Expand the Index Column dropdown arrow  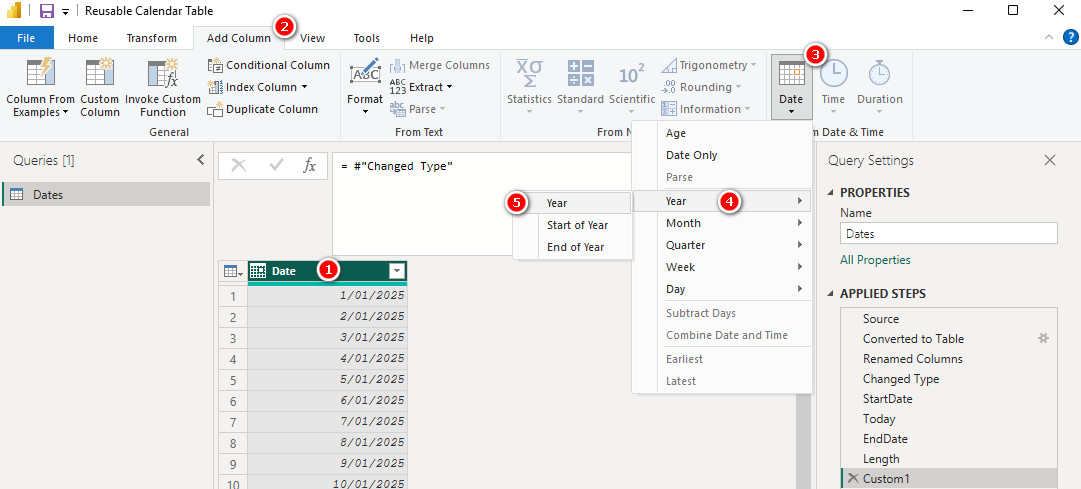pyautogui.click(x=304, y=87)
